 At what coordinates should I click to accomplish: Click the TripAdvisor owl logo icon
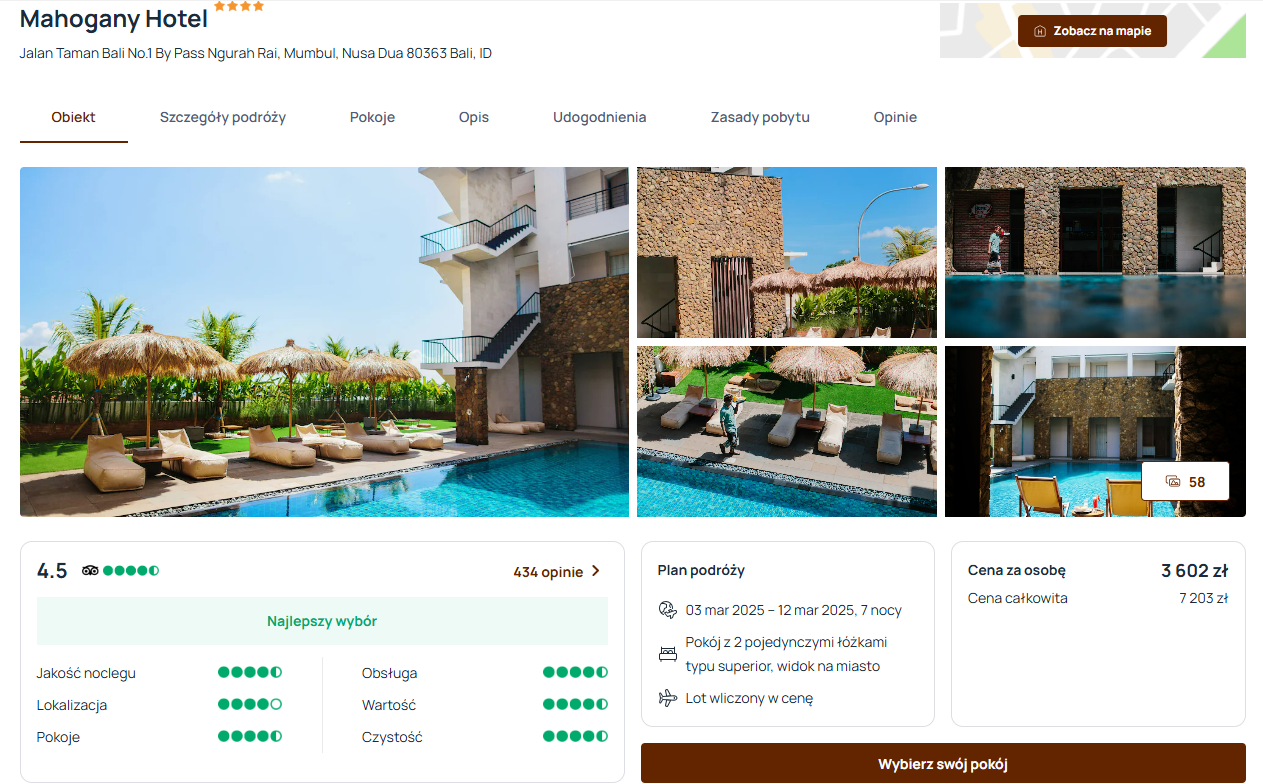coord(90,571)
